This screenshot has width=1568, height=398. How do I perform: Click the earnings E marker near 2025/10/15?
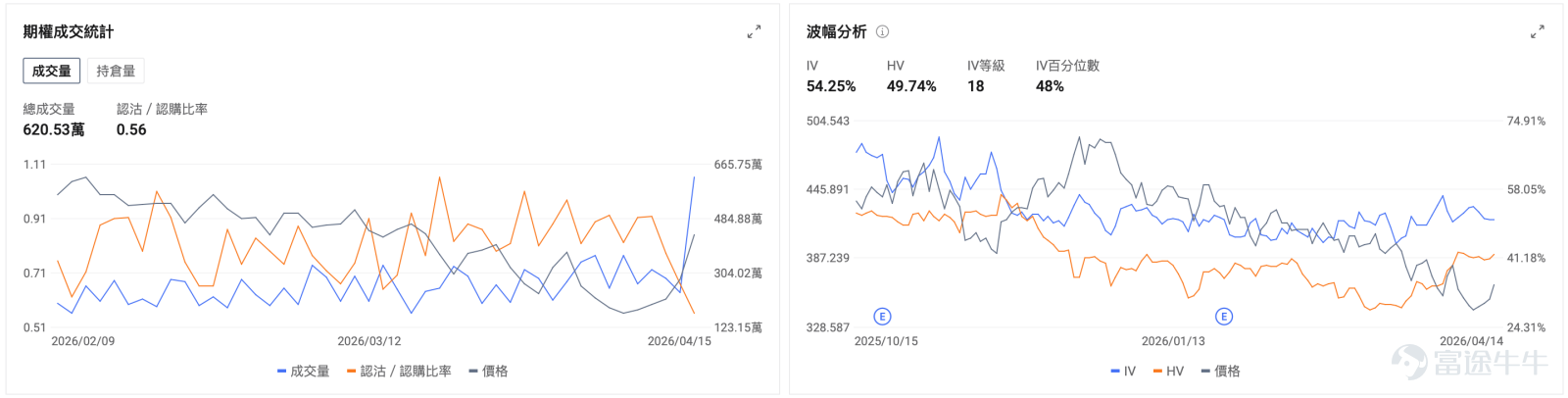[882, 316]
